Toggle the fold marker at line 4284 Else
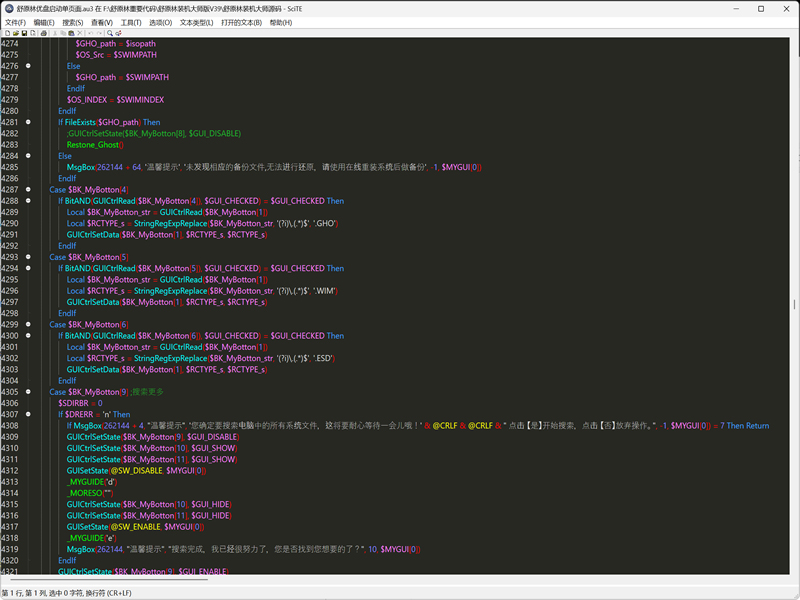This screenshot has width=800, height=600. 28,156
